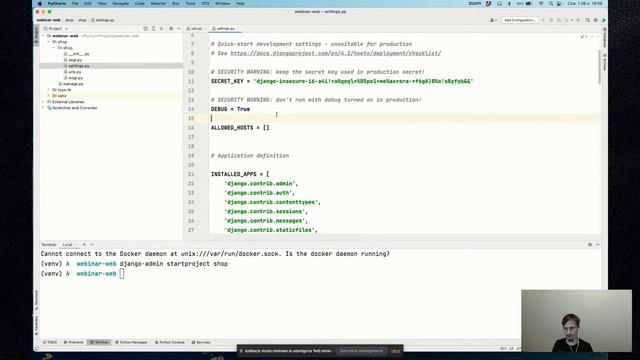Open terminal session dropdown arrow
Screen dimensions: 640x360
[92, 244]
